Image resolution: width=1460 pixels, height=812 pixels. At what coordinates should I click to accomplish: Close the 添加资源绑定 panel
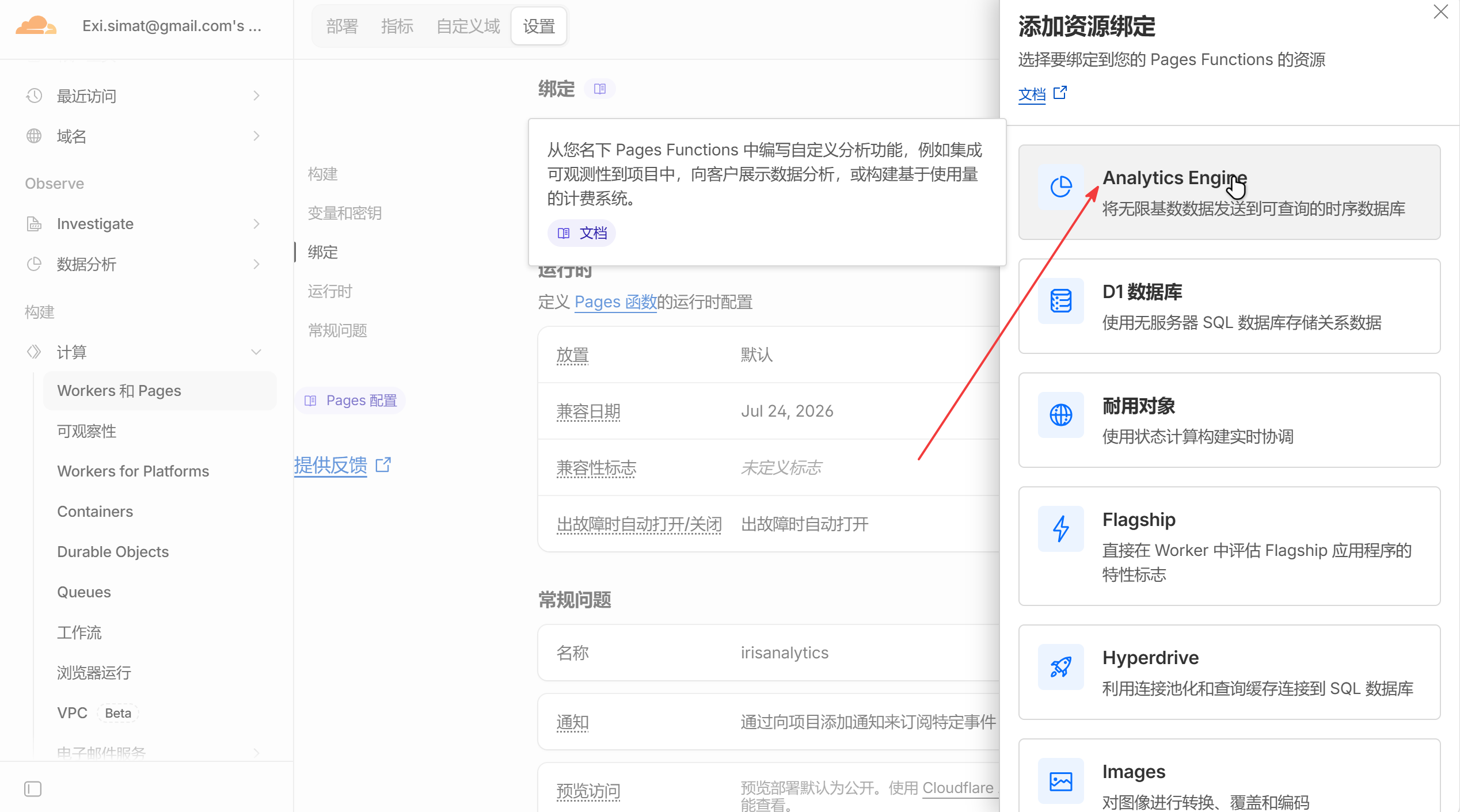1440,12
